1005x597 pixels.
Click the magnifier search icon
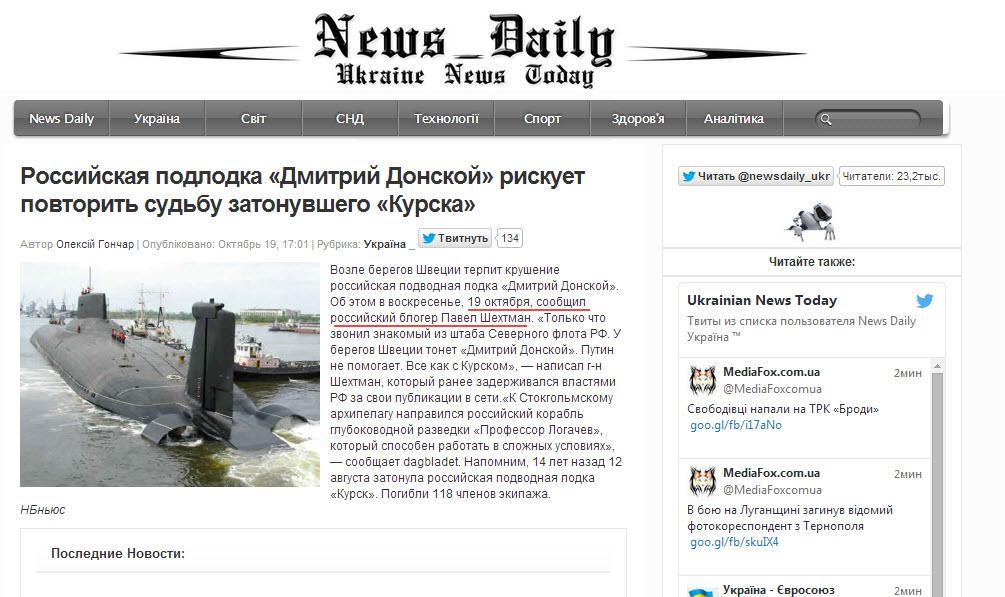[826, 119]
